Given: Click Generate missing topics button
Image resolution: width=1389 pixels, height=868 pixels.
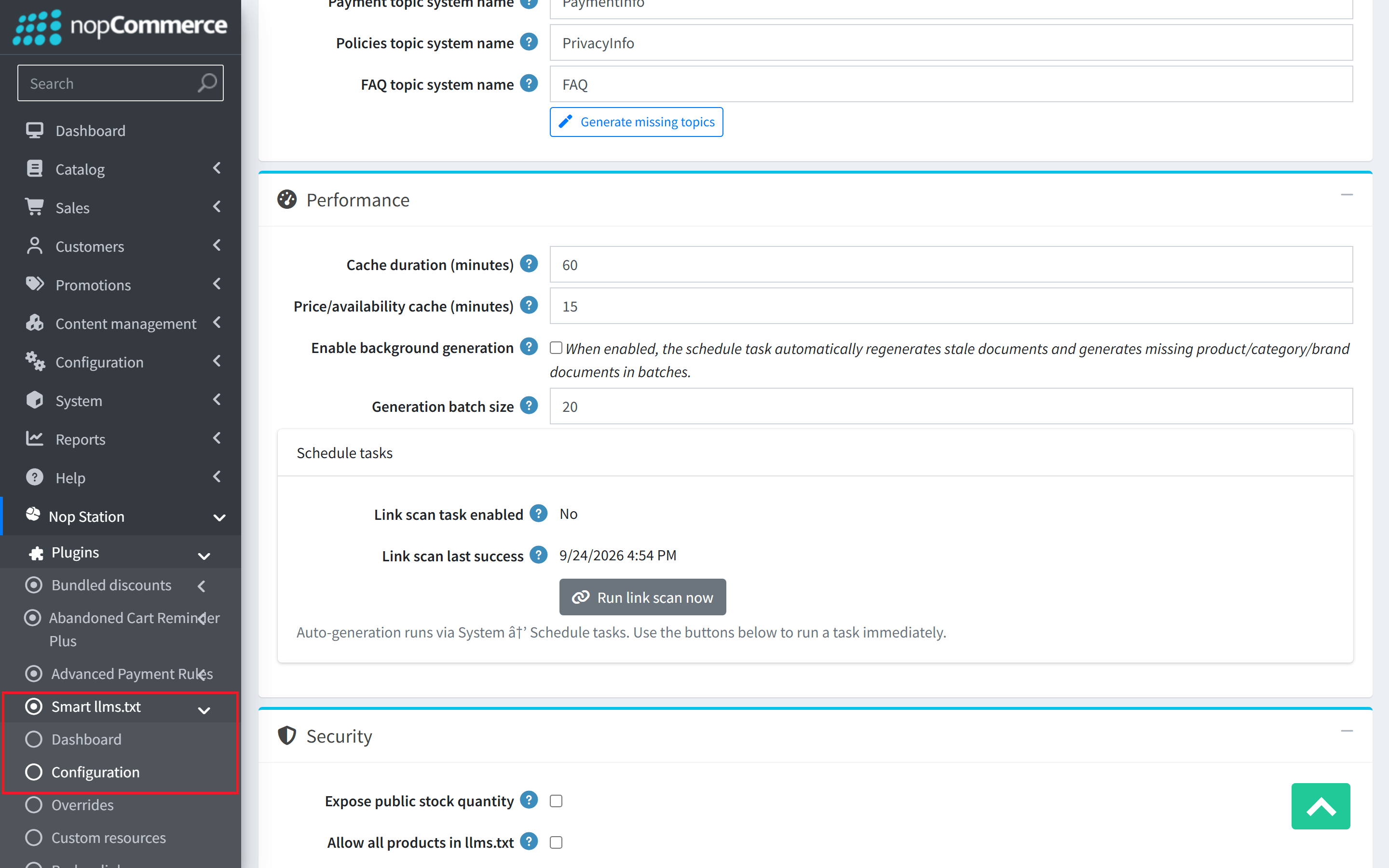Looking at the screenshot, I should pyautogui.click(x=636, y=122).
